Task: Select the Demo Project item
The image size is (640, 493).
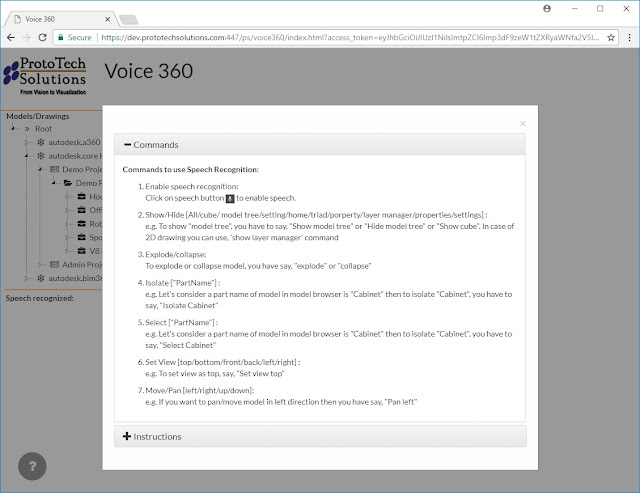Action: [82, 169]
